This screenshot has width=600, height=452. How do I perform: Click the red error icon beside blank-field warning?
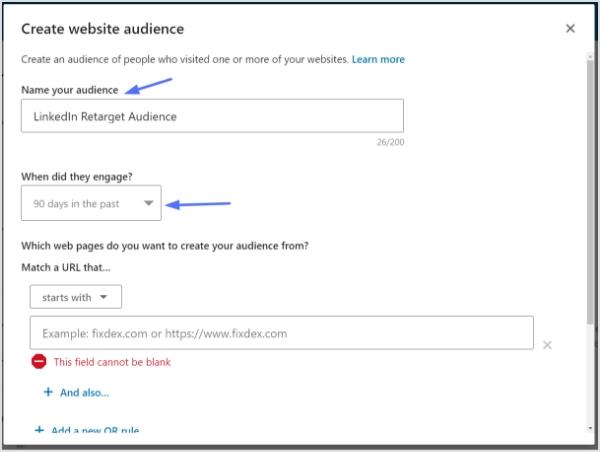tap(39, 361)
